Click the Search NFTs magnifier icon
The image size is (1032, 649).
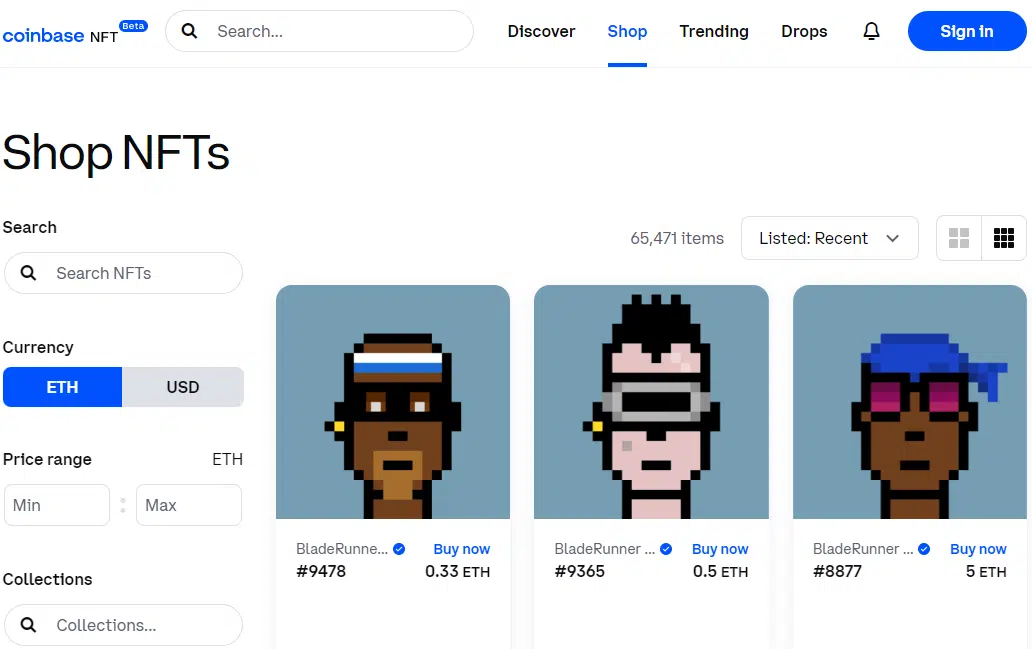pyautogui.click(x=28, y=273)
